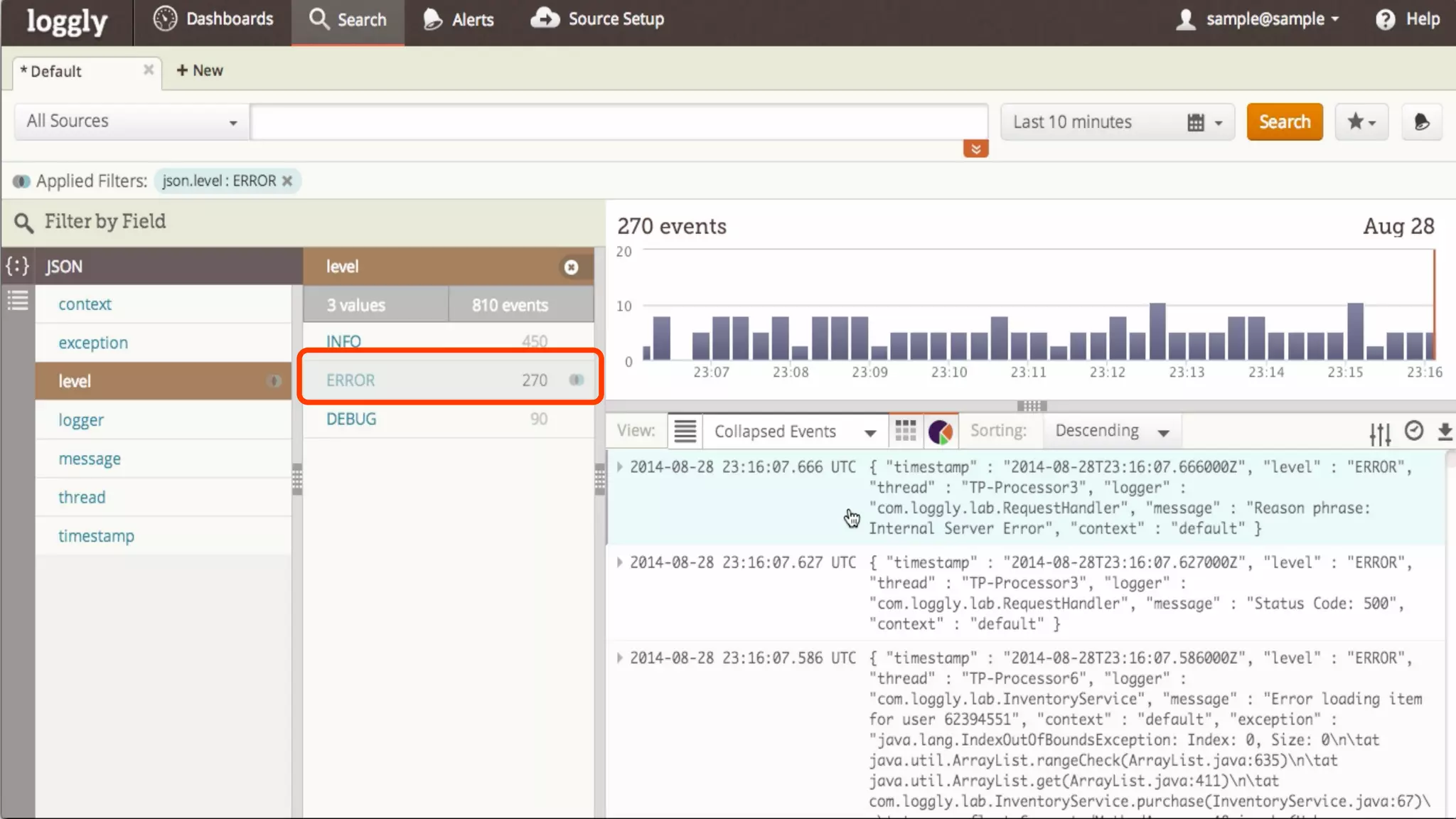Click the alert bell icon beside favorites
This screenshot has width=1456, height=819.
(1421, 122)
